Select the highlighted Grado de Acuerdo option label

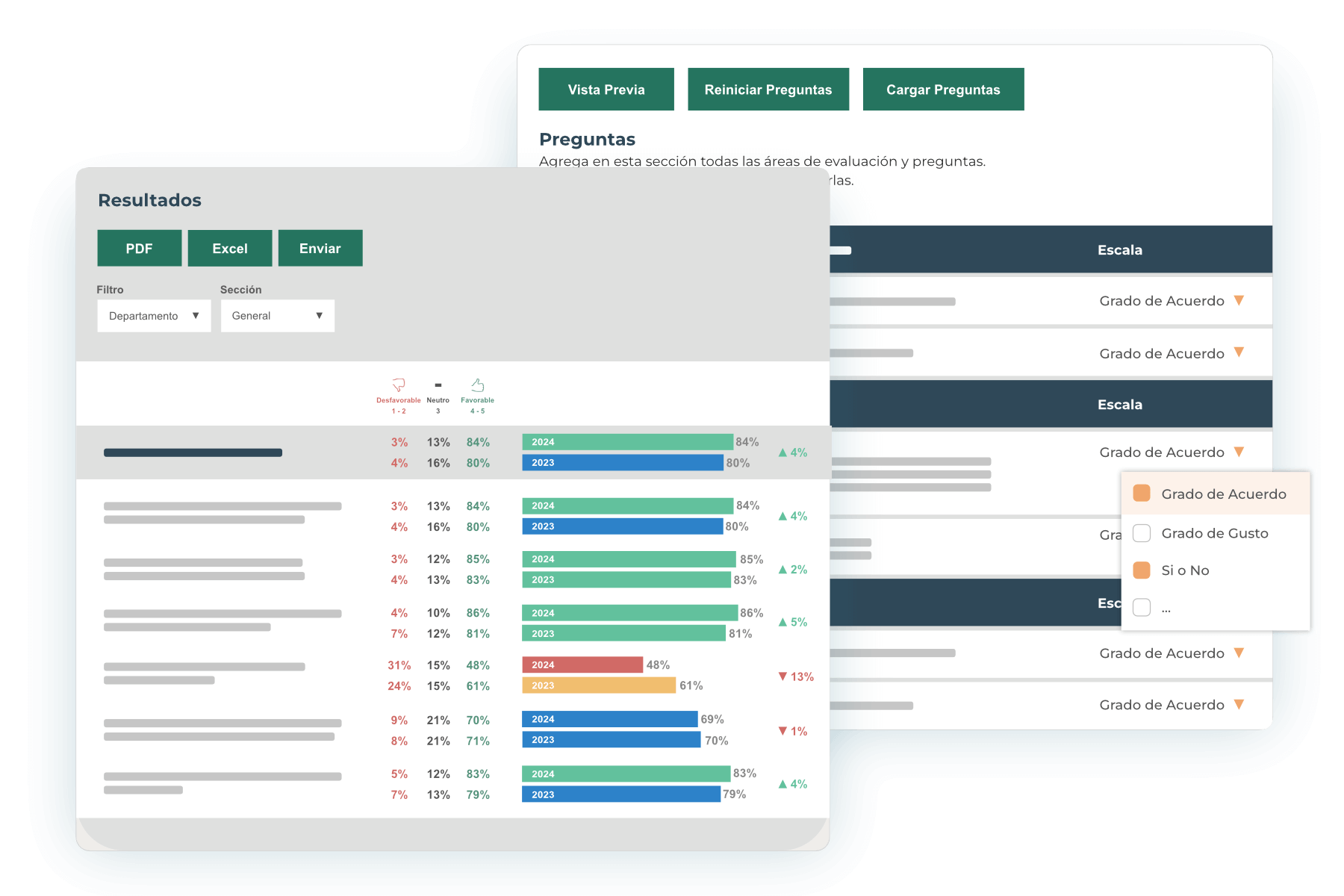tap(1224, 494)
